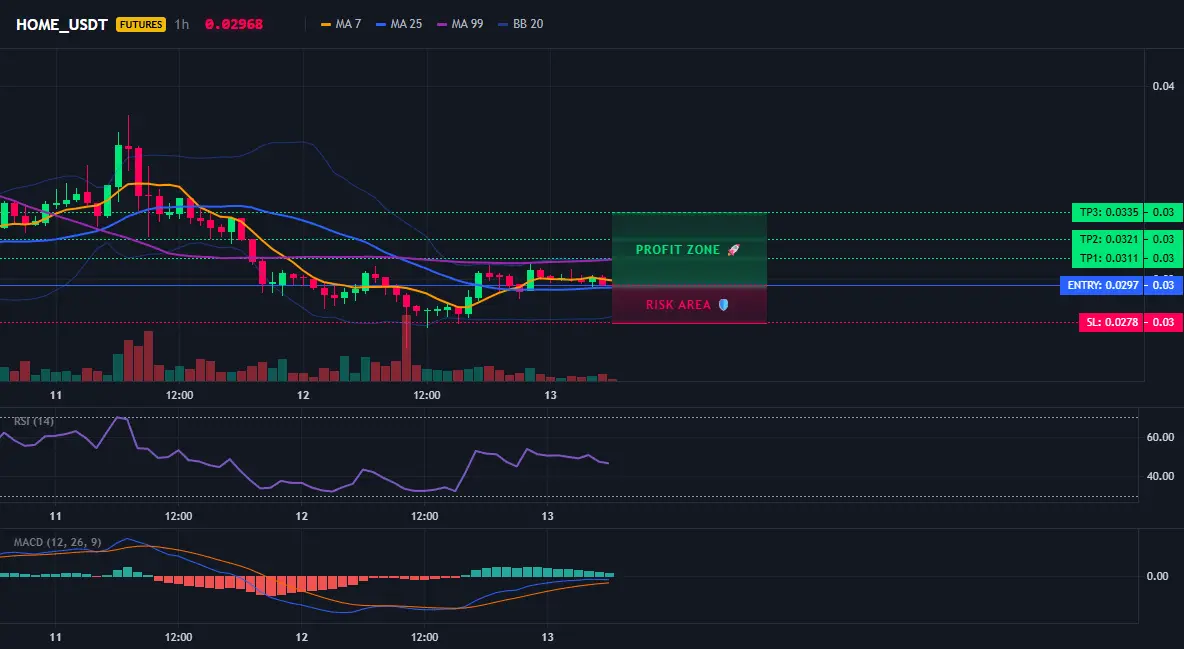Click the yellow FUTURES badge
This screenshot has height=649, width=1184.
click(141, 24)
